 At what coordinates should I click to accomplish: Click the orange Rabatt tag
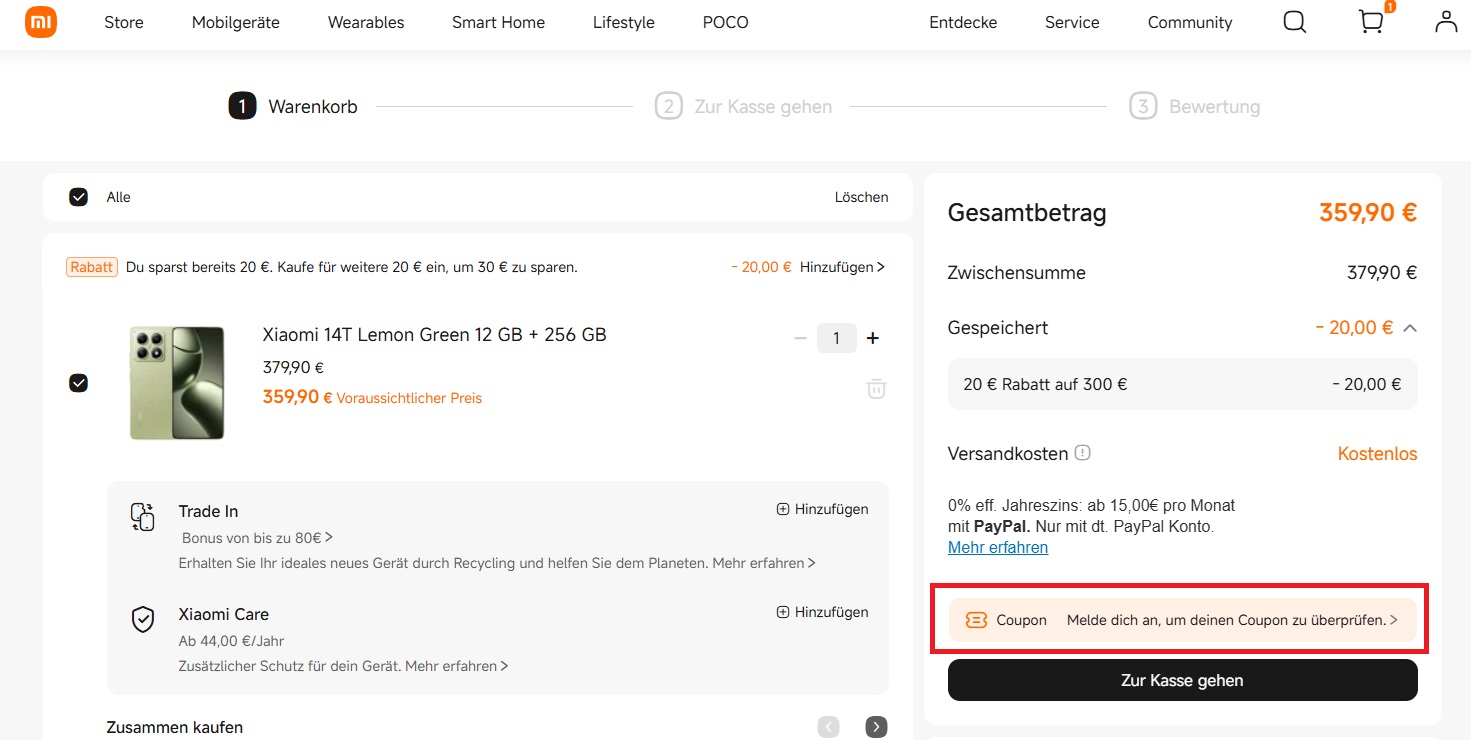point(92,267)
